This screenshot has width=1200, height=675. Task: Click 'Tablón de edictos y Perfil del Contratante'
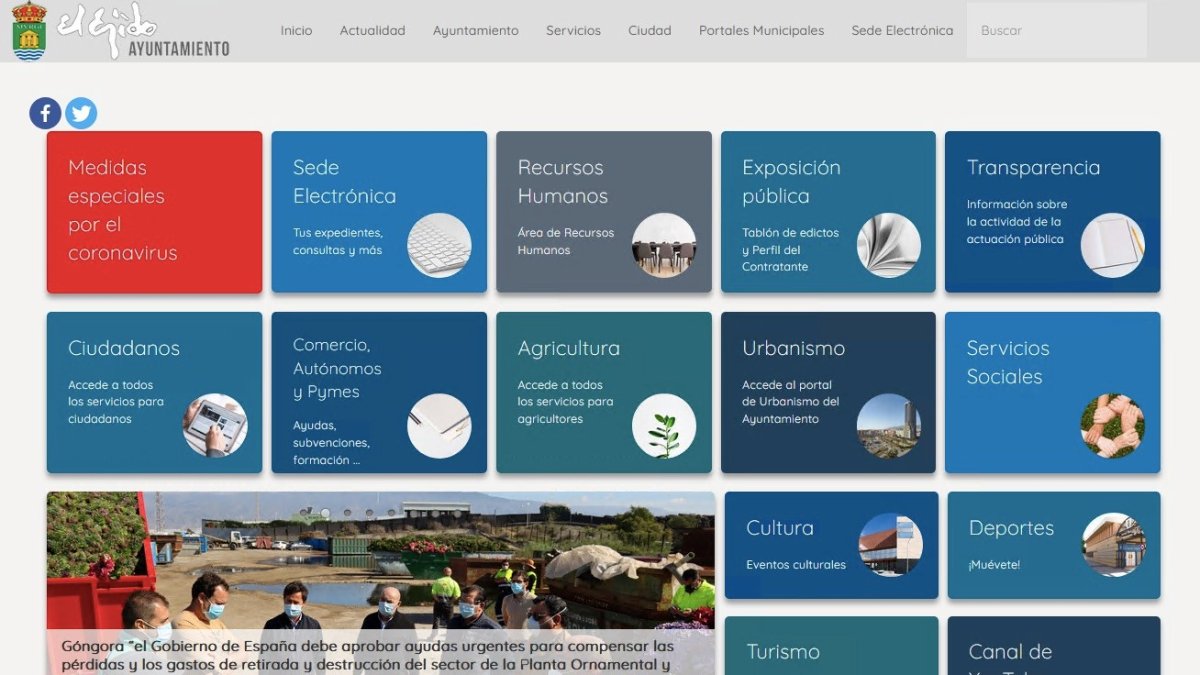(790, 250)
